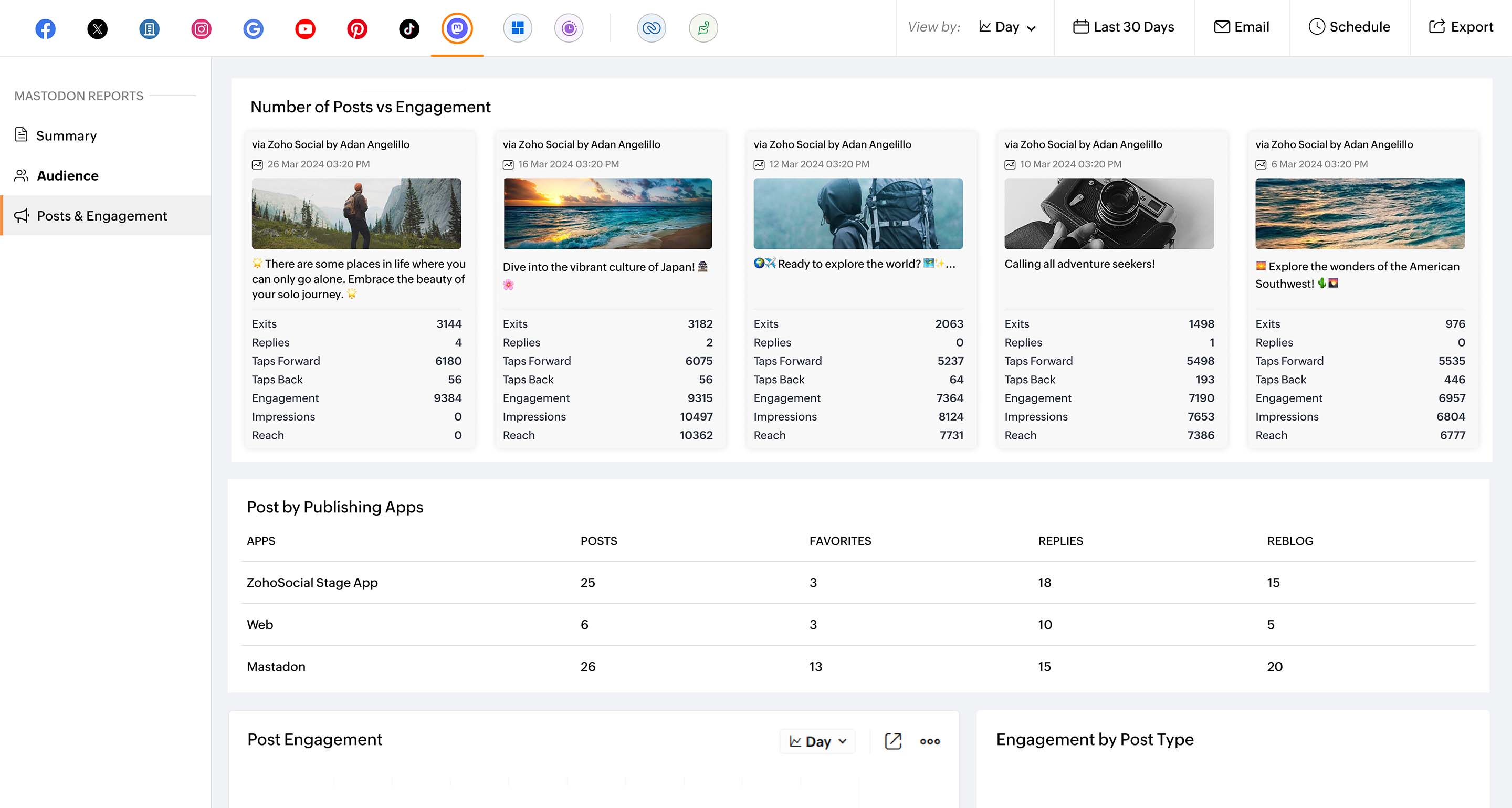Open the Google channel reports

(253, 28)
